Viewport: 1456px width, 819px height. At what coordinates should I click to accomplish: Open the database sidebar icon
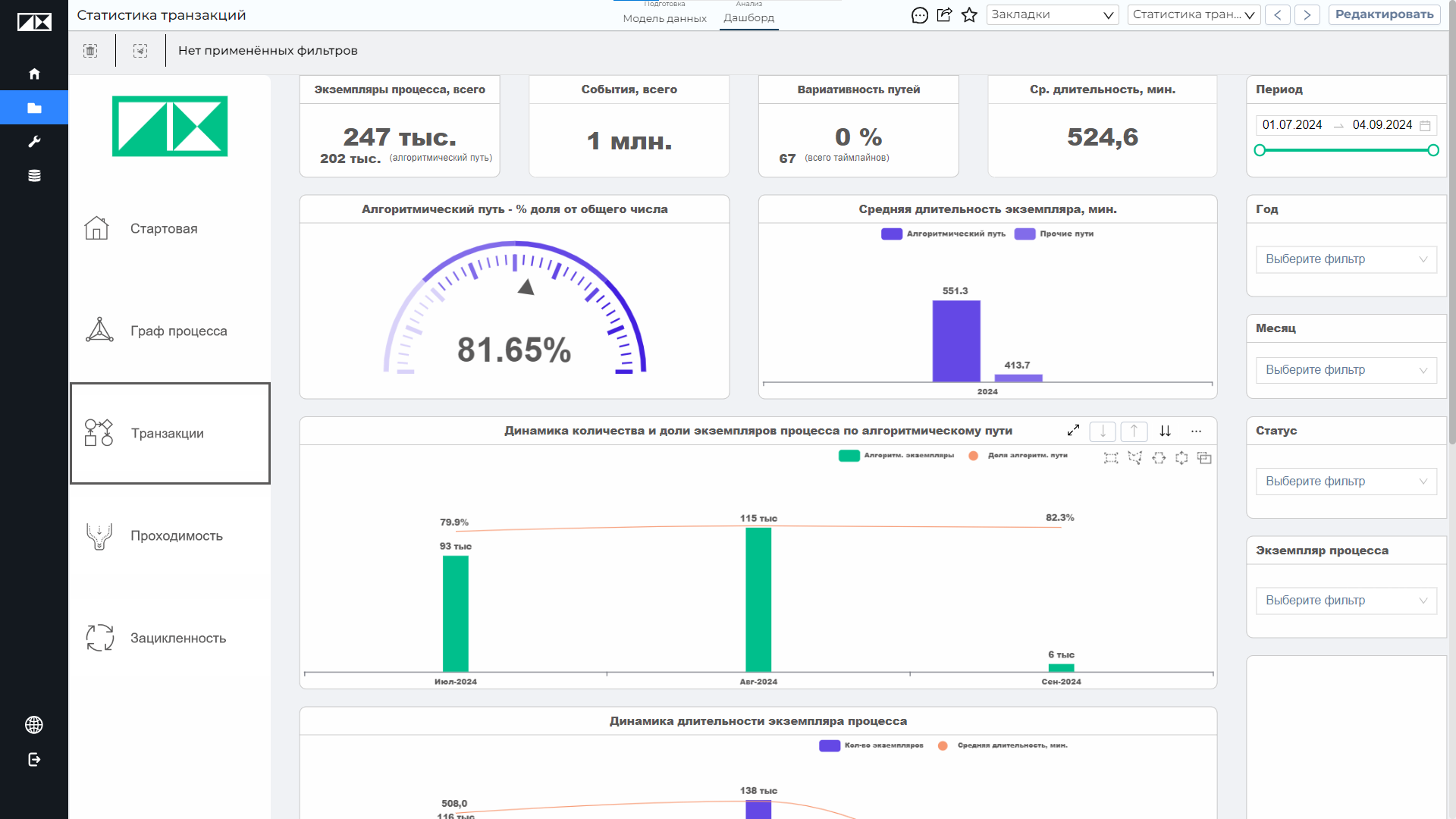(x=34, y=176)
